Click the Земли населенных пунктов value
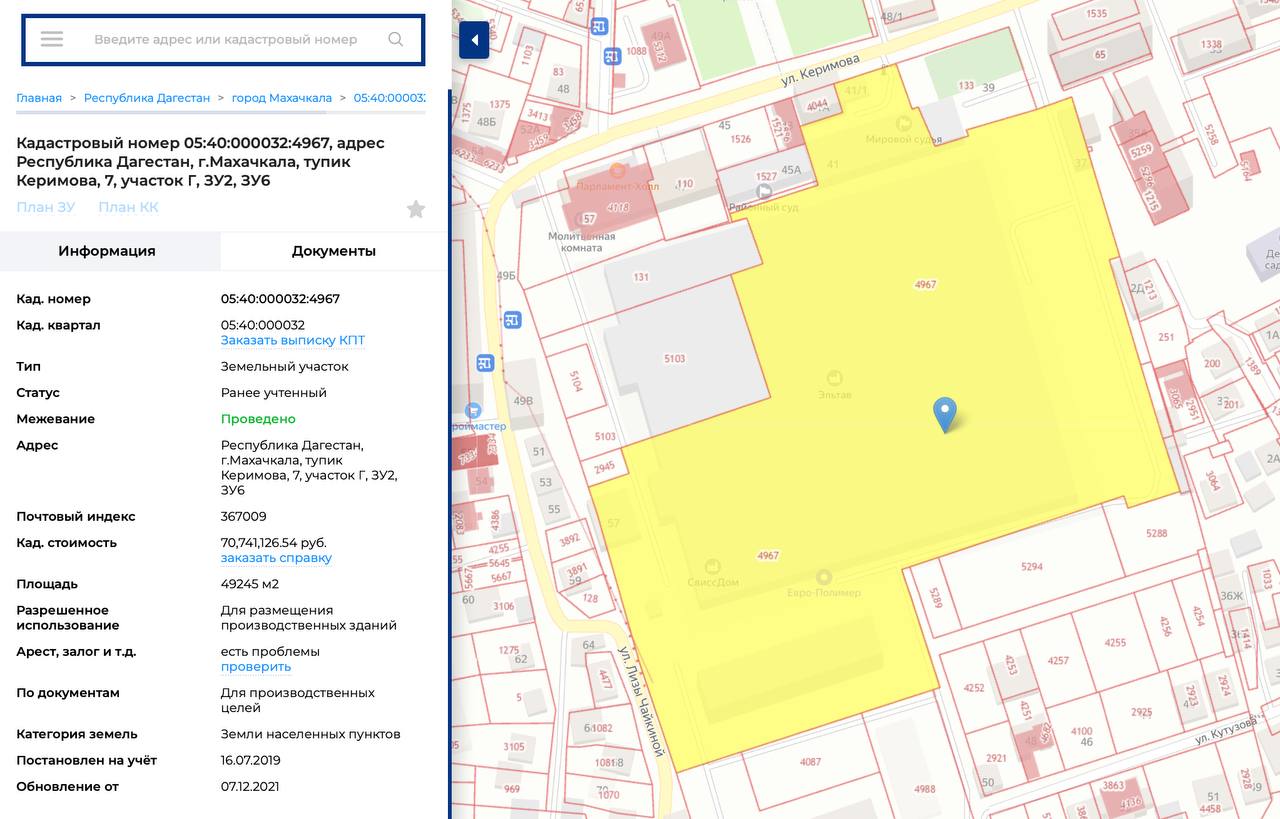The height and width of the screenshot is (819, 1280). pos(311,734)
